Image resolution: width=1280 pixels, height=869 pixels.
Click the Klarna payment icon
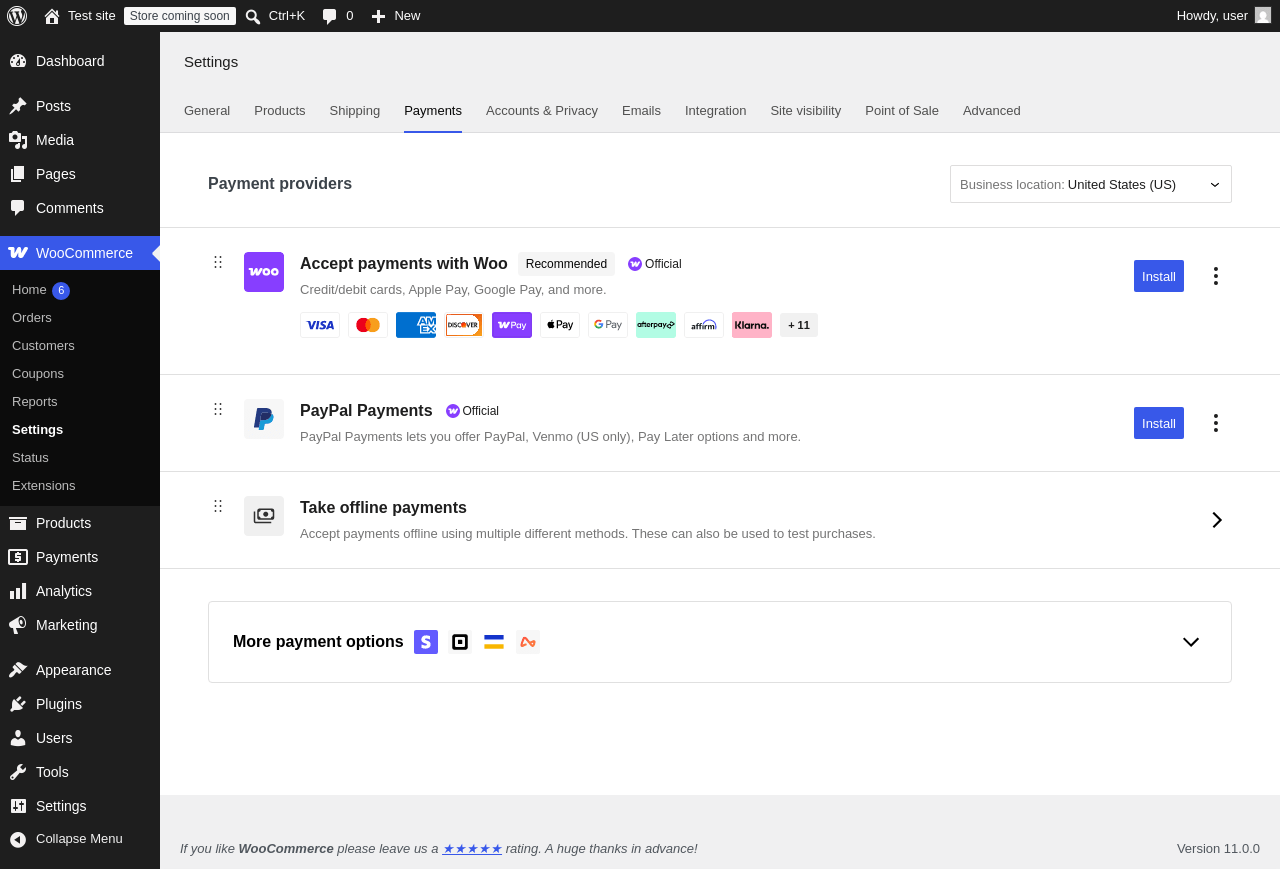(x=752, y=325)
